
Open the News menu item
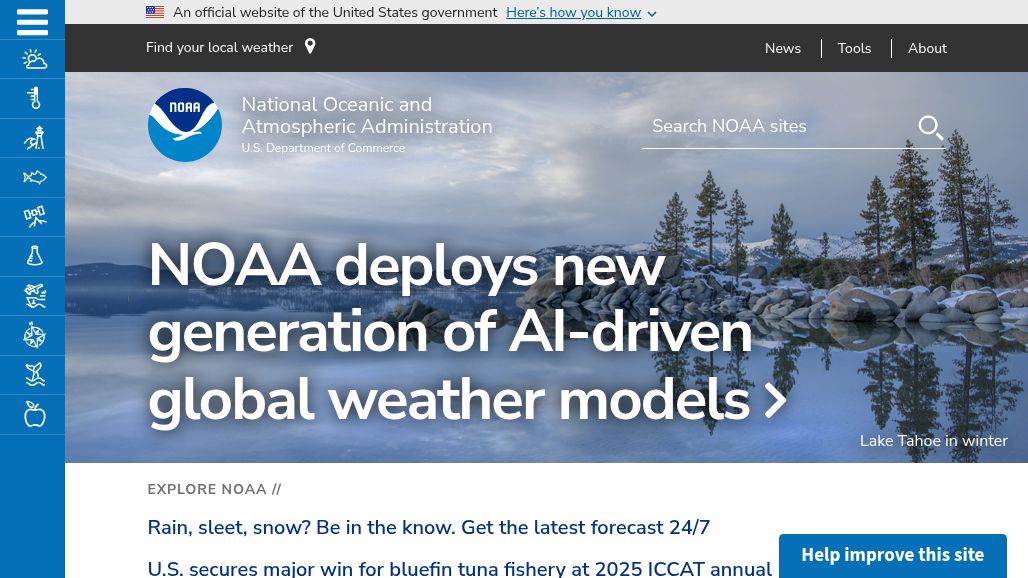pyautogui.click(x=783, y=48)
